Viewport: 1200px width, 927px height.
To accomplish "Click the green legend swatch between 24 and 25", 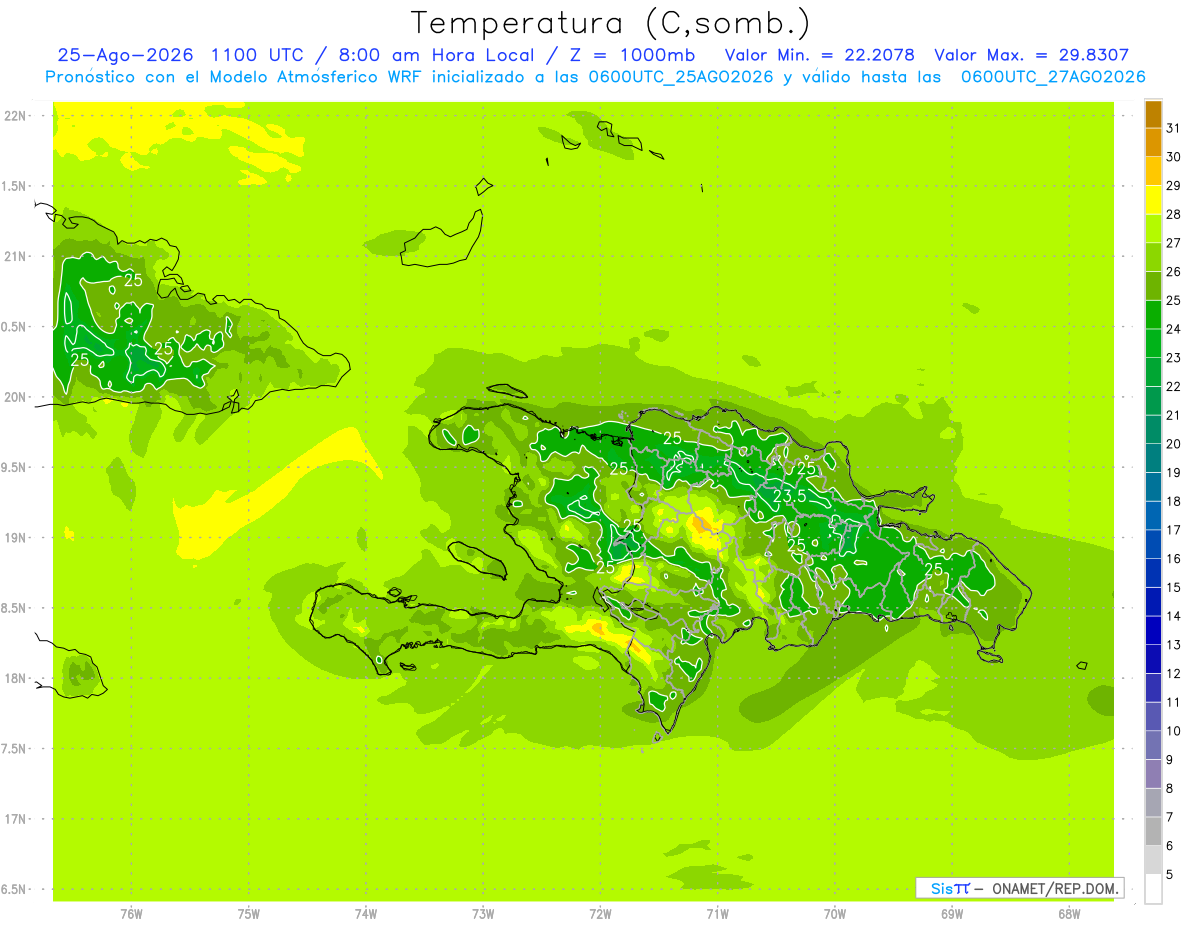I will (1153, 315).
